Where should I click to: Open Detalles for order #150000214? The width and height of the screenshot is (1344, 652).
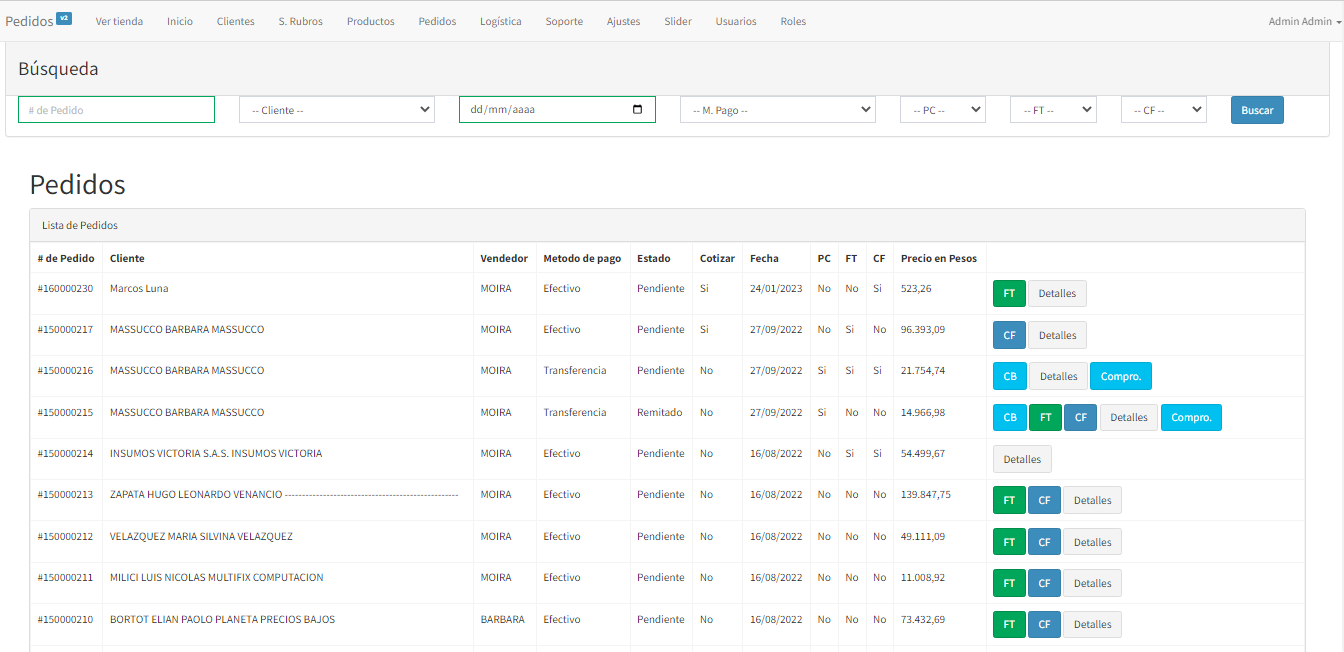(1022, 459)
